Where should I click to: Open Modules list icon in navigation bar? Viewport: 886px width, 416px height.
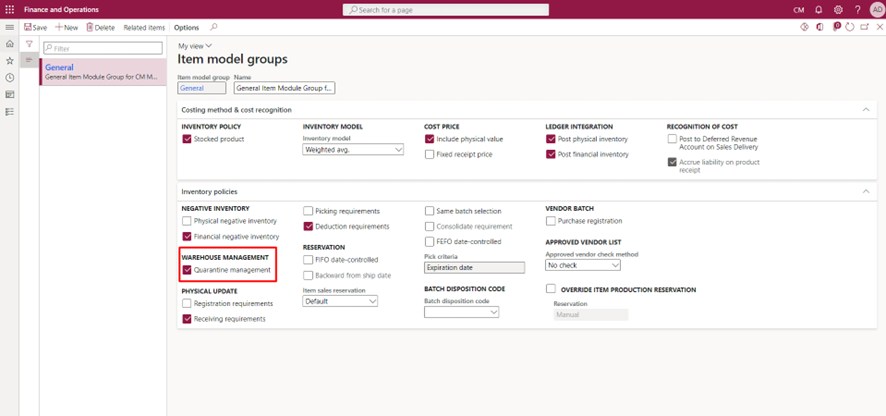pyautogui.click(x=9, y=112)
